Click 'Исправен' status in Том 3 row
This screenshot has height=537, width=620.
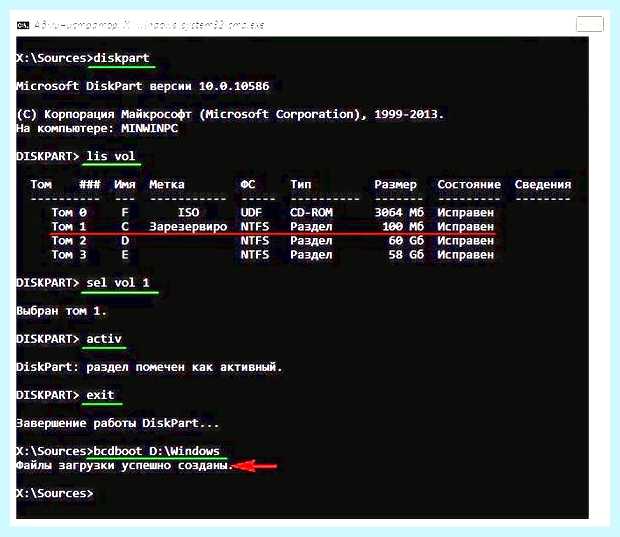point(465,255)
